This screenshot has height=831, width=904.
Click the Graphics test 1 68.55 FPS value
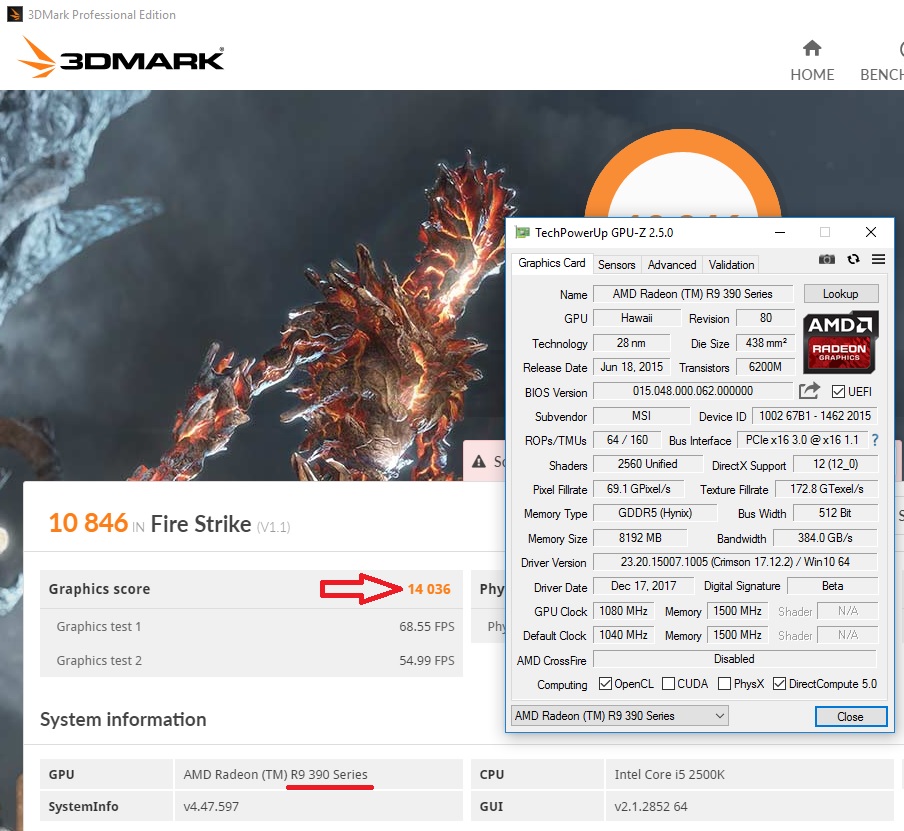427,626
